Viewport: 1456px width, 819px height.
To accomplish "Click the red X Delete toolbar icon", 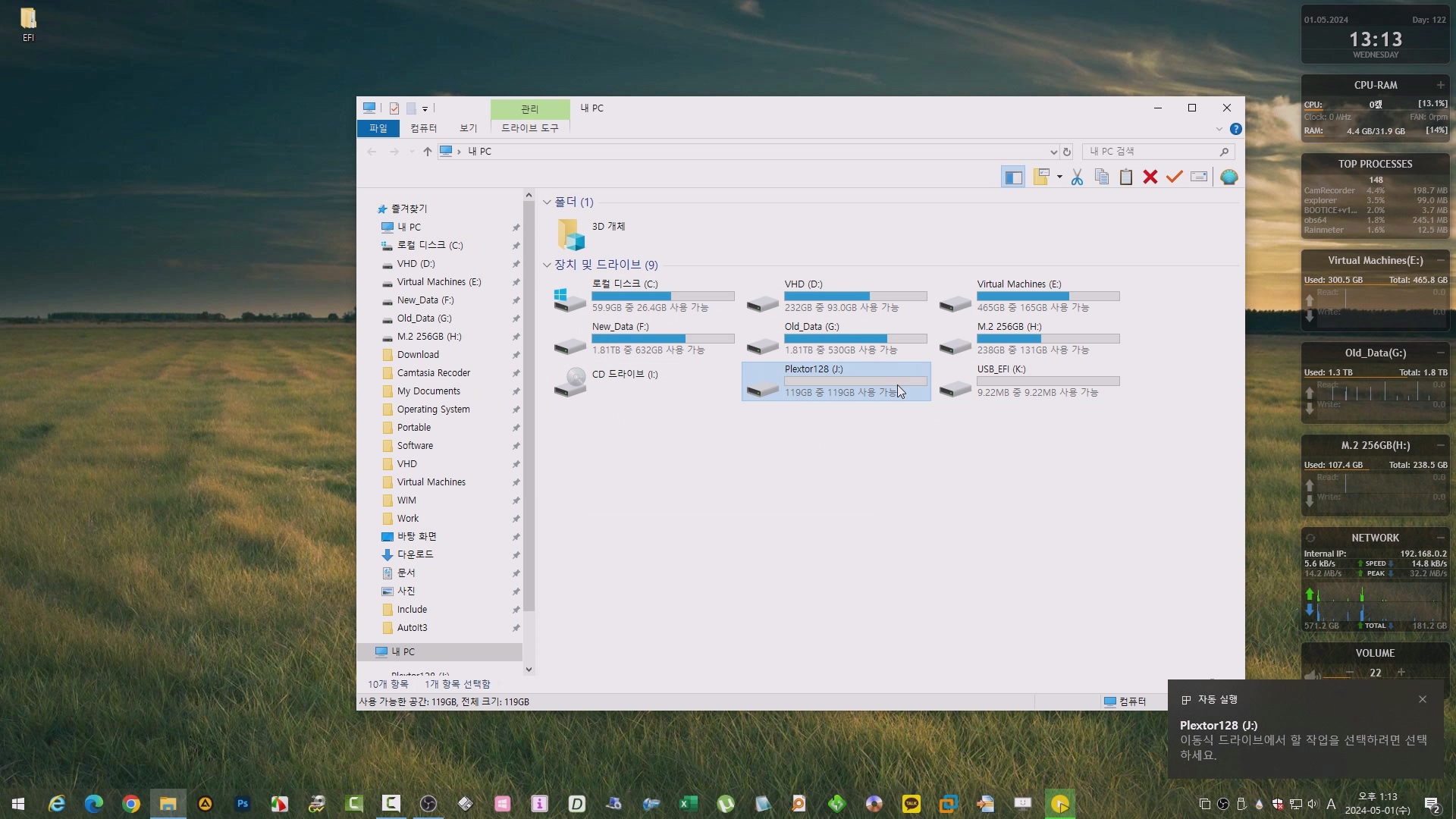I will point(1150,177).
